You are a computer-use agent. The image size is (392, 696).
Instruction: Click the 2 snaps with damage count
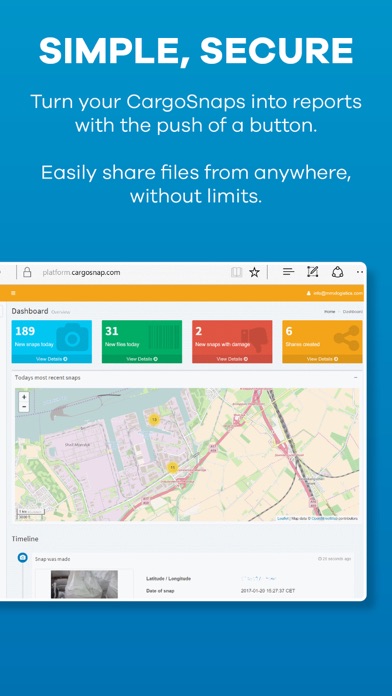coord(198,331)
